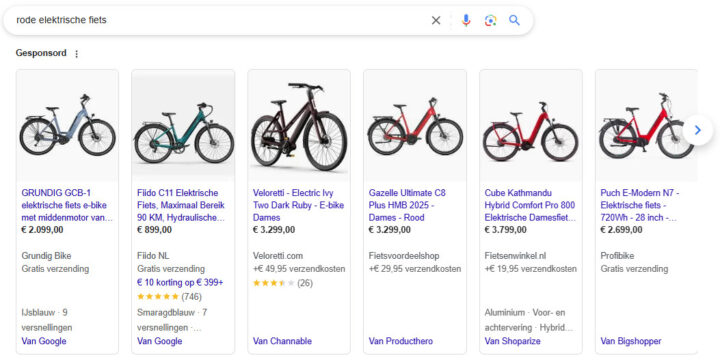720x362 pixels.
Task: Click the price € 2.099,00
Action: (x=42, y=230)
